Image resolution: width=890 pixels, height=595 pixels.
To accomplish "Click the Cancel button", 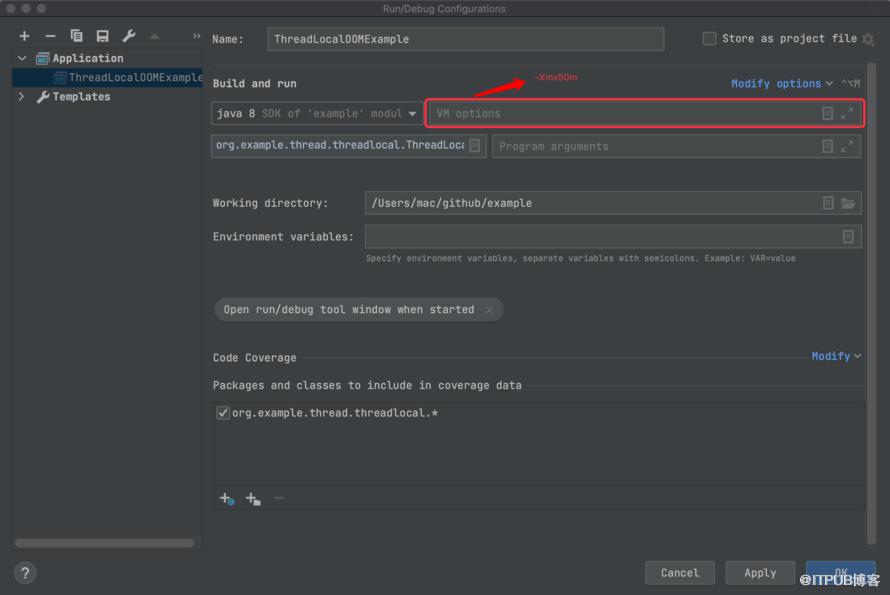I will coord(679,573).
